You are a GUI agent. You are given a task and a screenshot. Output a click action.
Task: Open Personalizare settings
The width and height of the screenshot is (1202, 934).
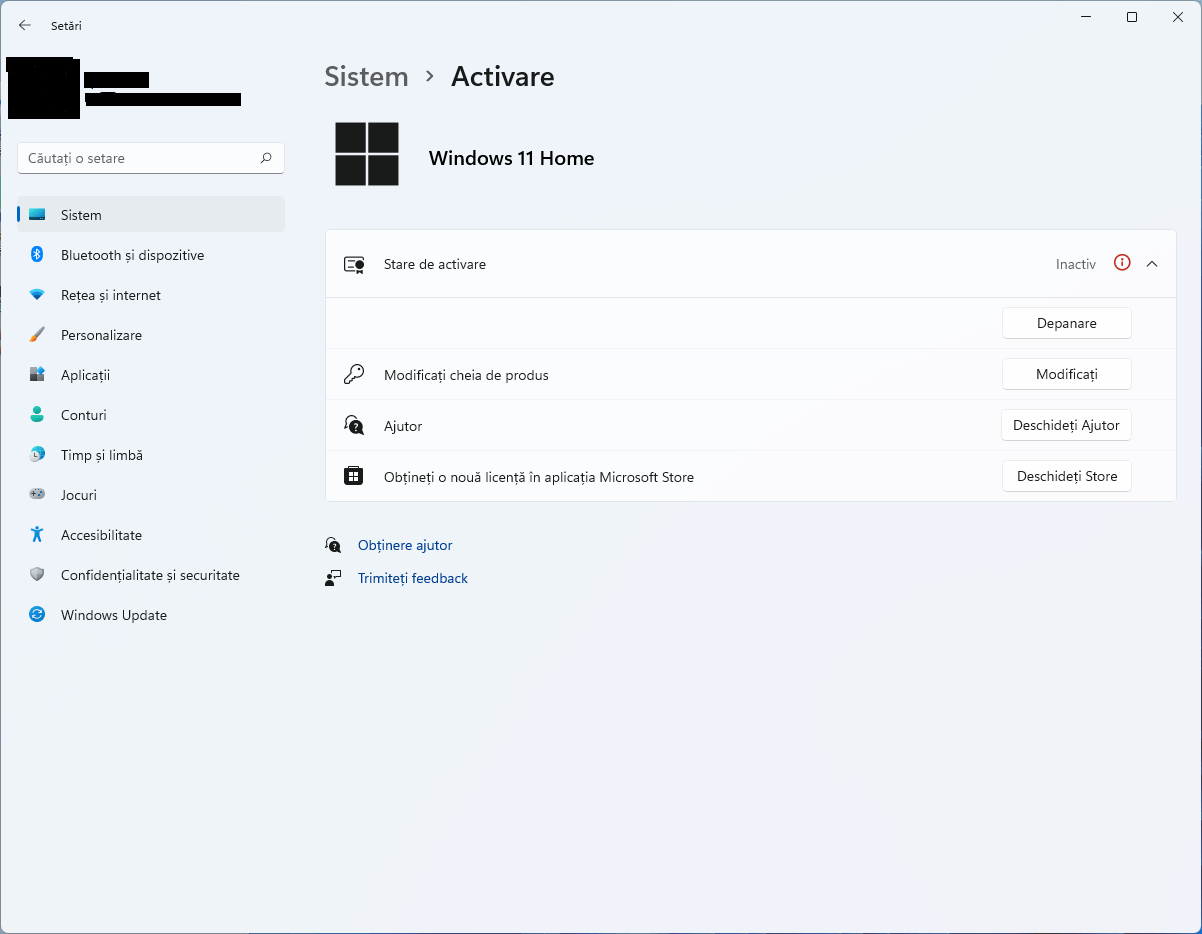point(151,335)
